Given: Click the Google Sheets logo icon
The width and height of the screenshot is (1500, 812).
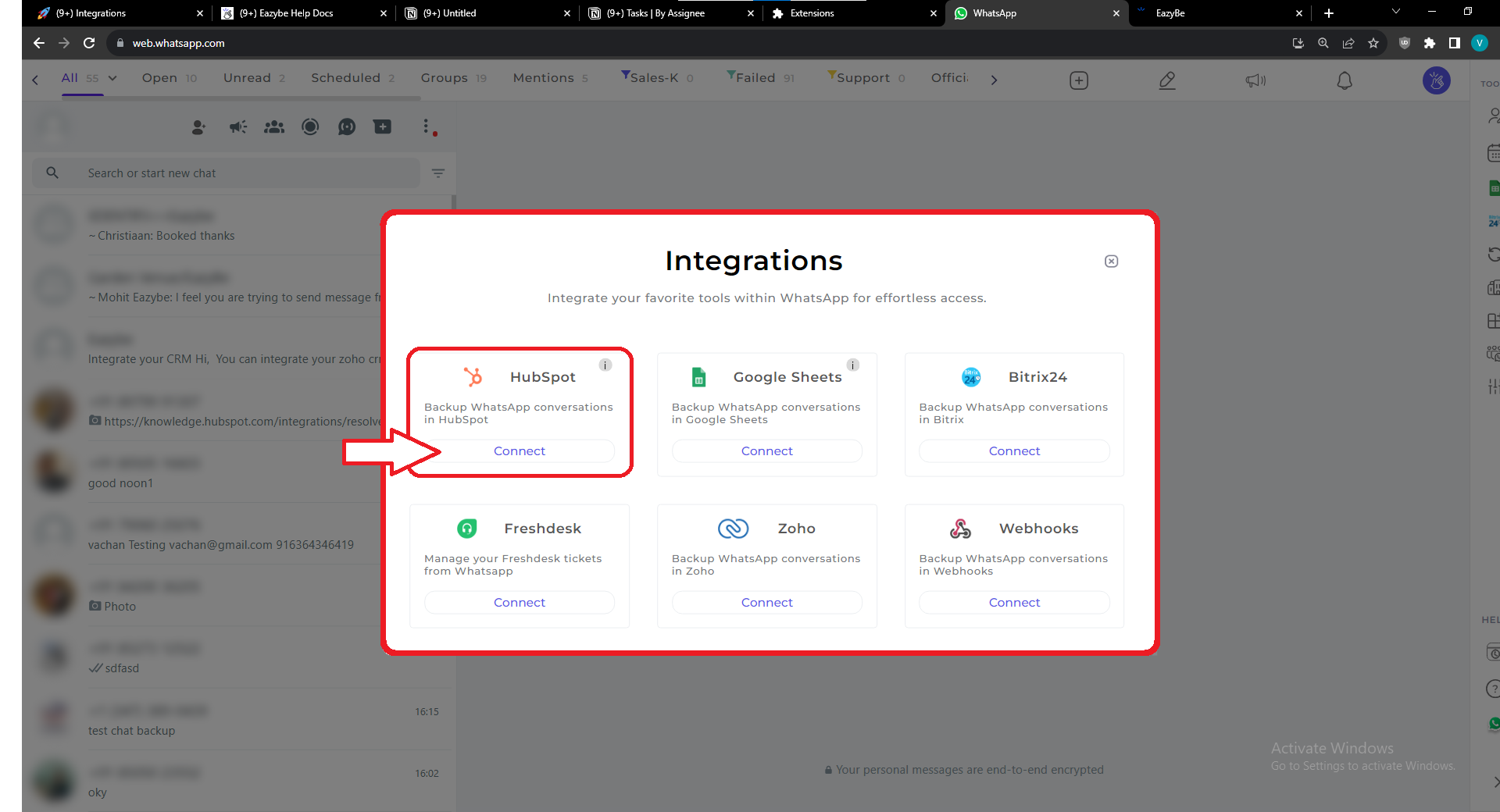Looking at the screenshot, I should tap(698, 377).
